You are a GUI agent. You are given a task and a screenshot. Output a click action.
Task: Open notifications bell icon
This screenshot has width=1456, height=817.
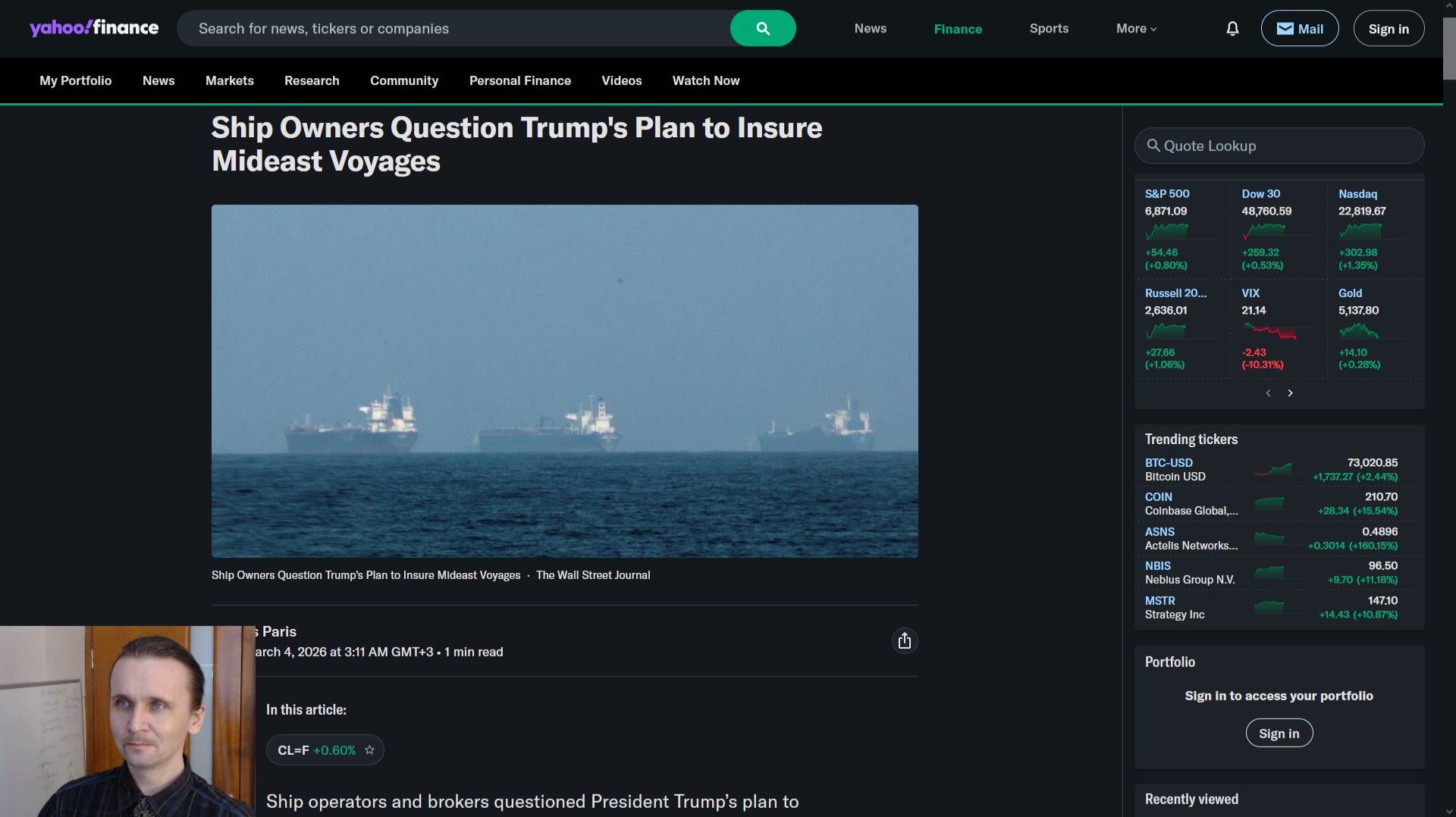[x=1232, y=29]
